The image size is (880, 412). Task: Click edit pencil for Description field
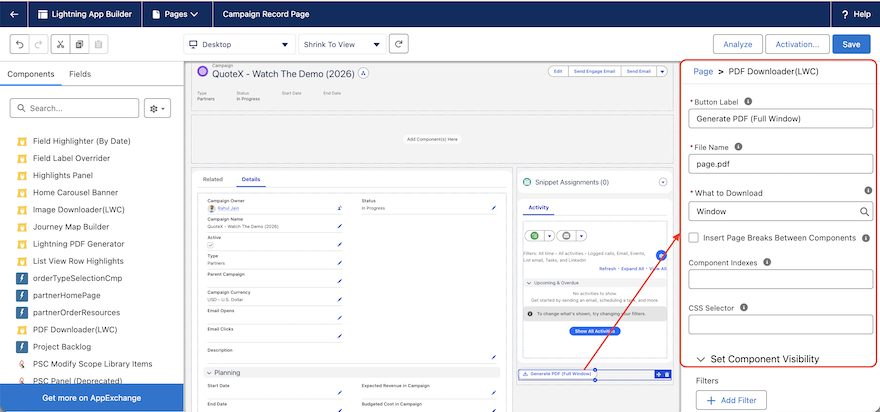pos(494,357)
